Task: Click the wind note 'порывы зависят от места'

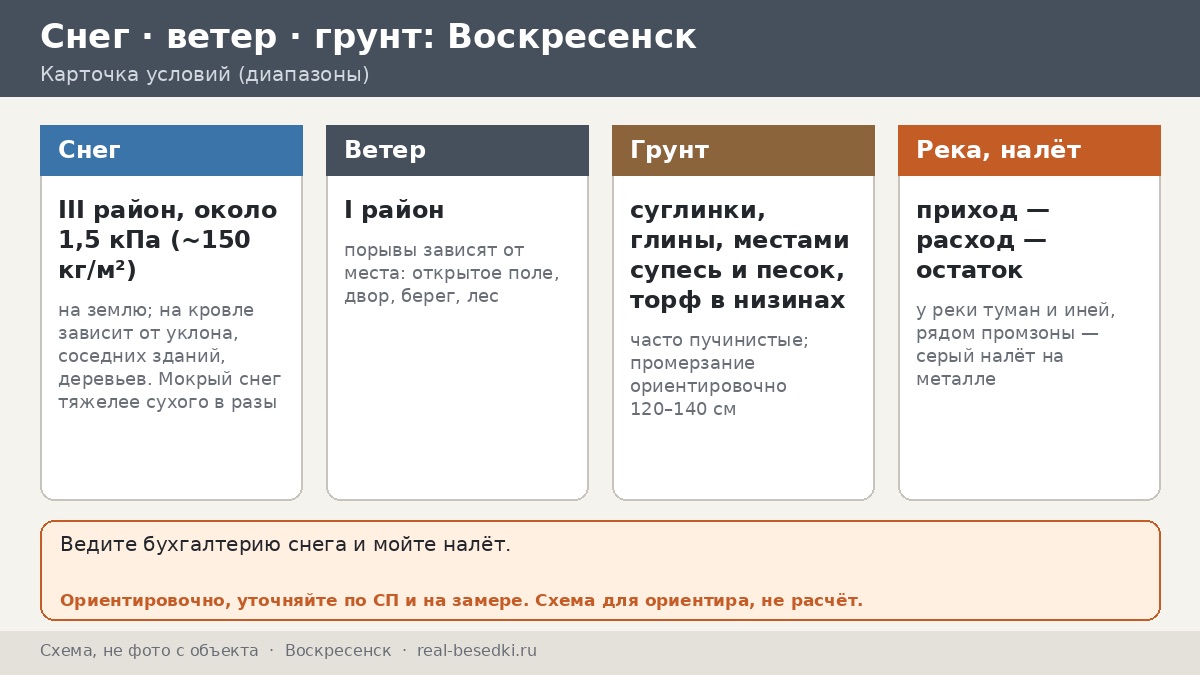Action: [452, 273]
